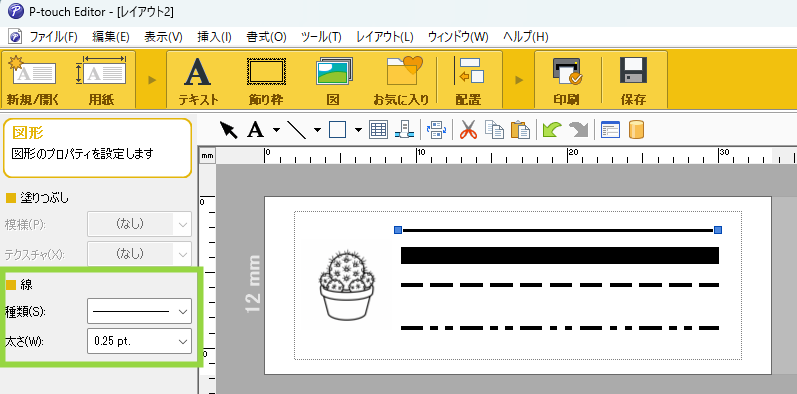Insert a table from the toolbar
This screenshot has width=797, height=394.
tap(379, 130)
